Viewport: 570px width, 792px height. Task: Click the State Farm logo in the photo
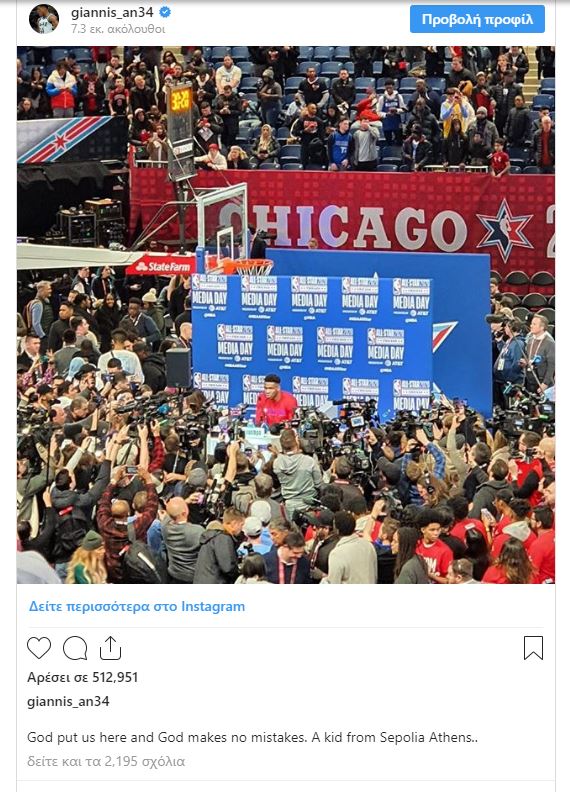coord(161,265)
